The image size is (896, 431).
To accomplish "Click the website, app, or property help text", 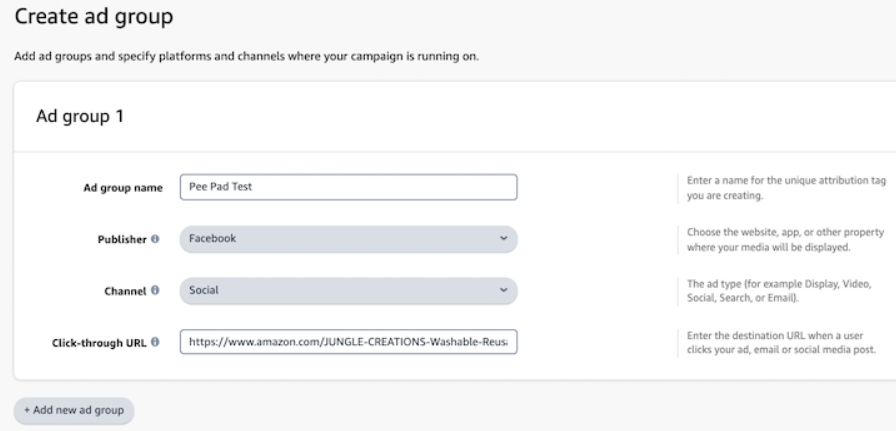I will pyautogui.click(x=785, y=239).
